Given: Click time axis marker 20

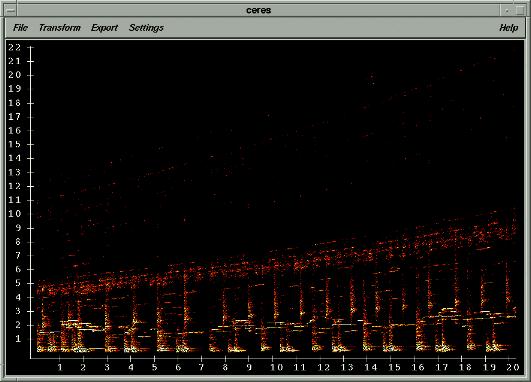Looking at the screenshot, I should [x=512, y=367].
